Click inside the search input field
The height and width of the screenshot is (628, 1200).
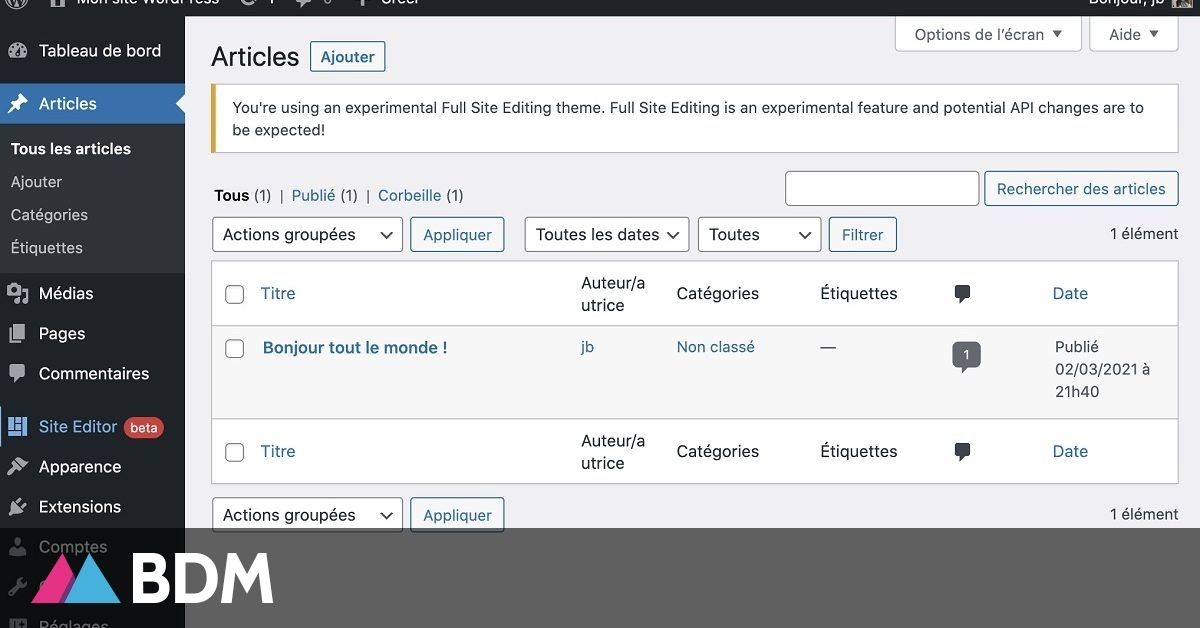point(881,188)
